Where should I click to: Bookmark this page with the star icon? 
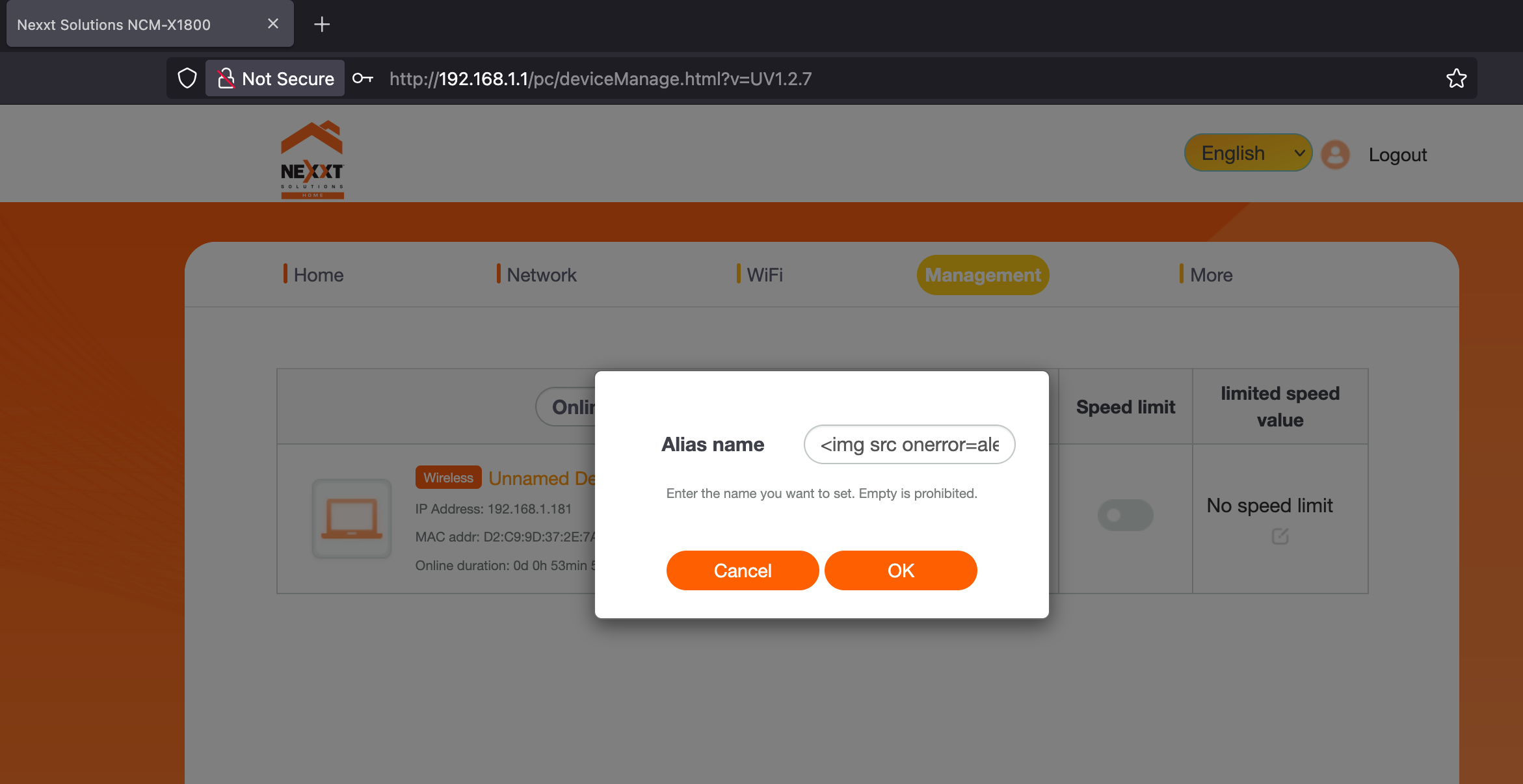(1456, 79)
